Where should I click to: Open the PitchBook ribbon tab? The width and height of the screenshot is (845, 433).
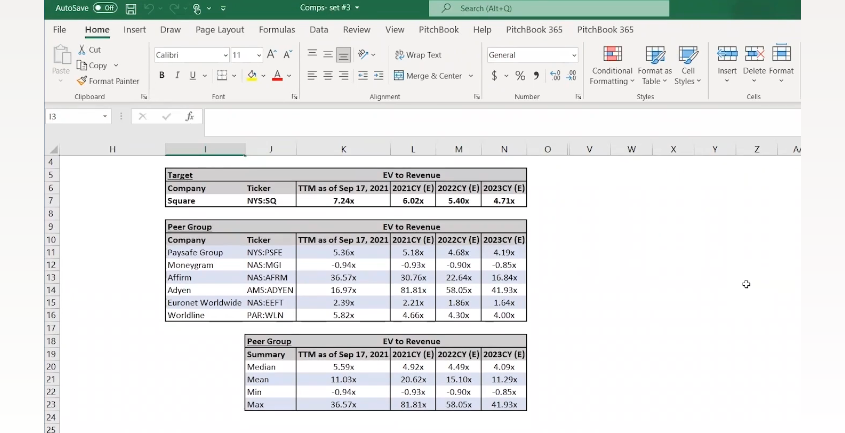pos(439,30)
